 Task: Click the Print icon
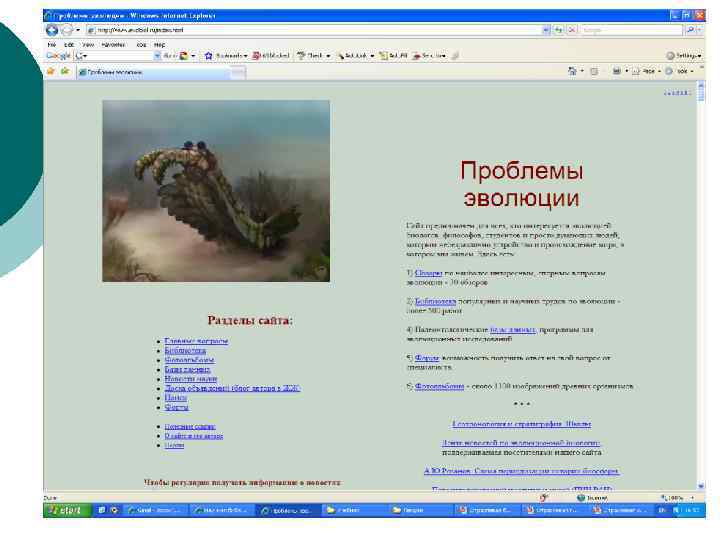(x=617, y=72)
